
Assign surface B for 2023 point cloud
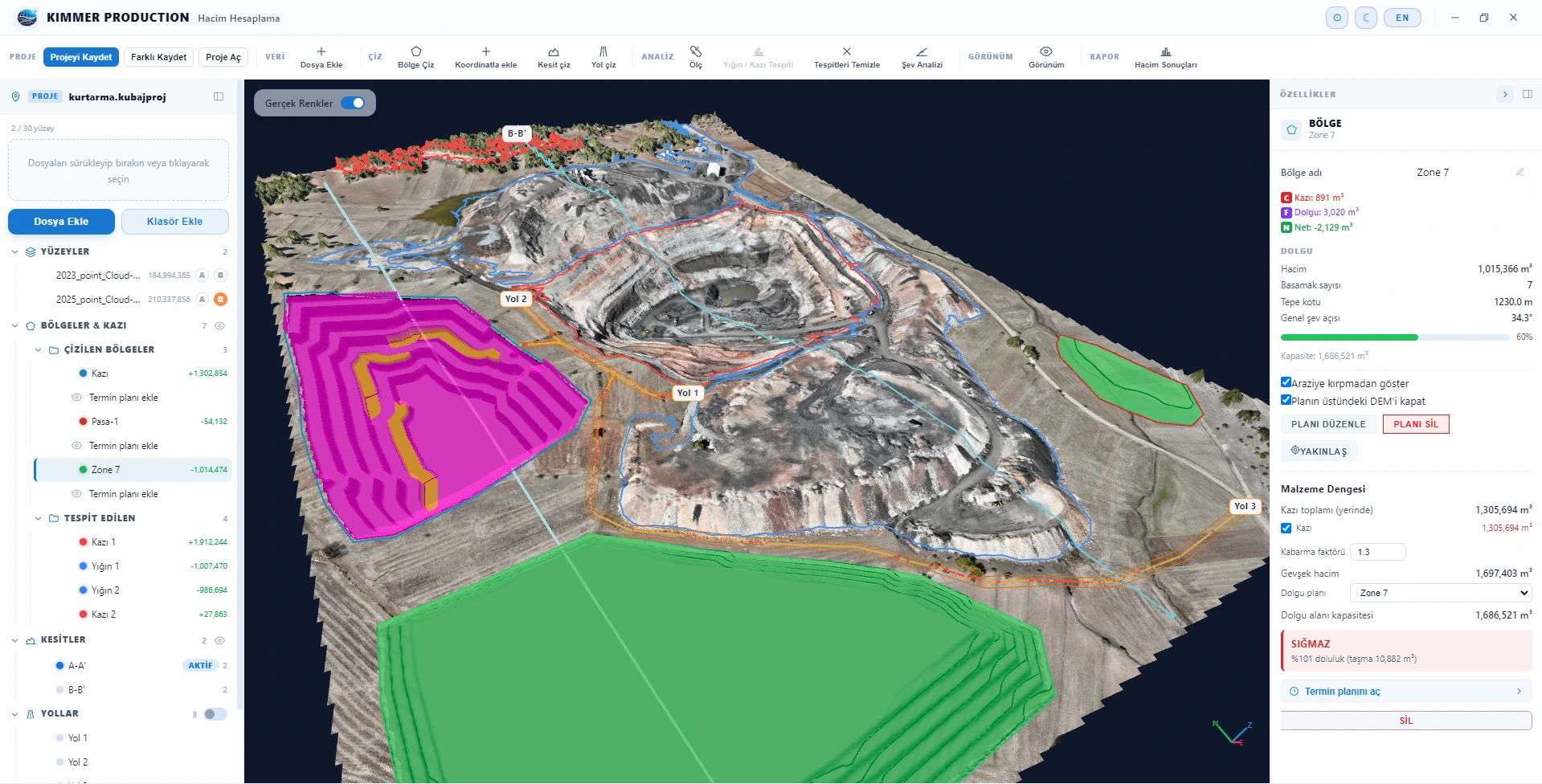(220, 276)
